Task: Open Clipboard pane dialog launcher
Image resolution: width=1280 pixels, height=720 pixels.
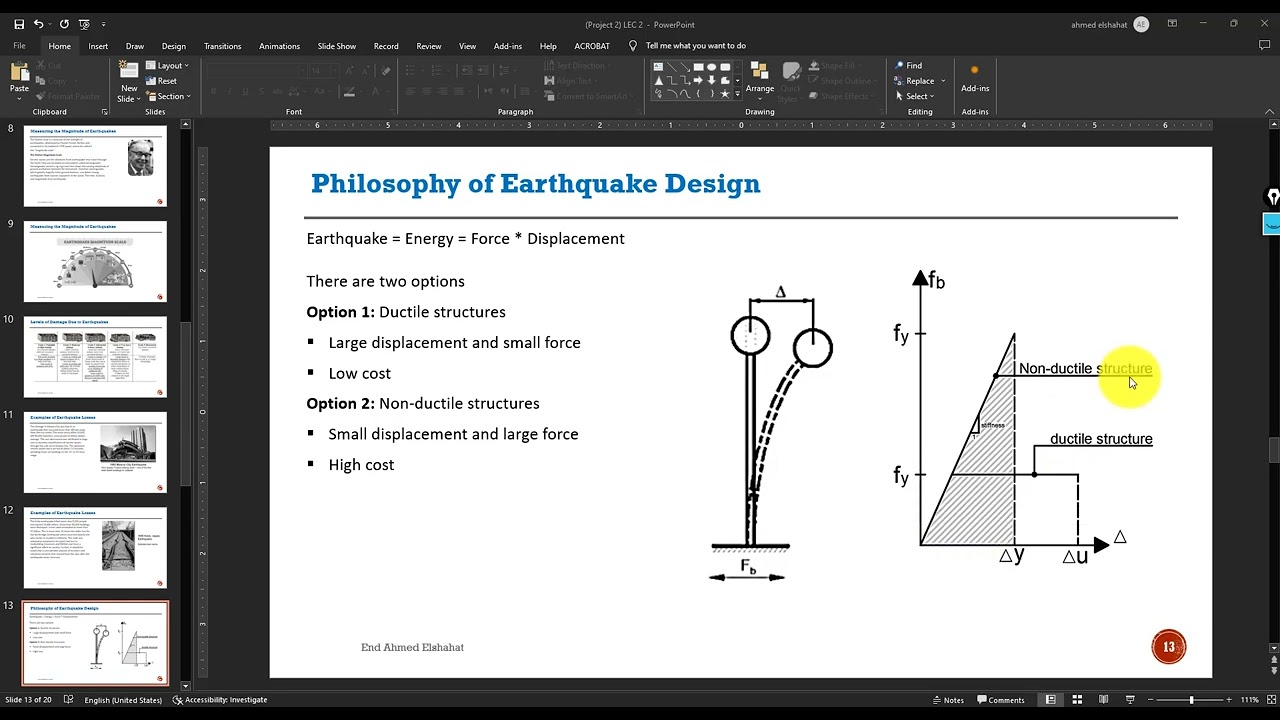Action: pos(104,112)
